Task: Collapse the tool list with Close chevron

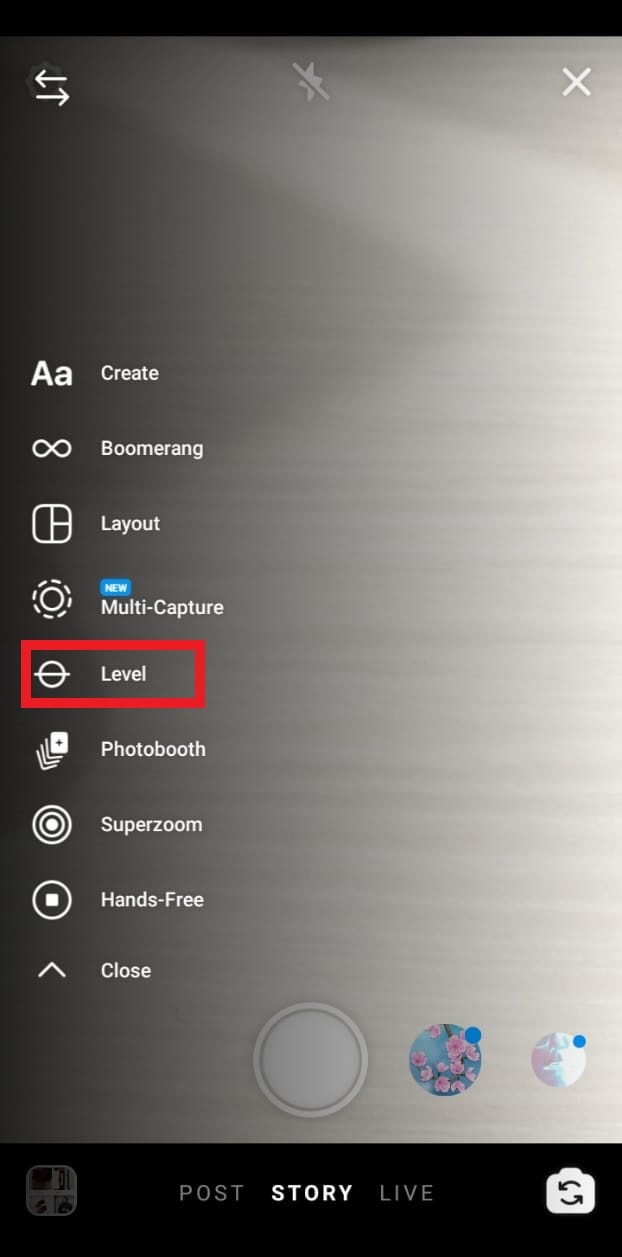Action: coord(52,970)
